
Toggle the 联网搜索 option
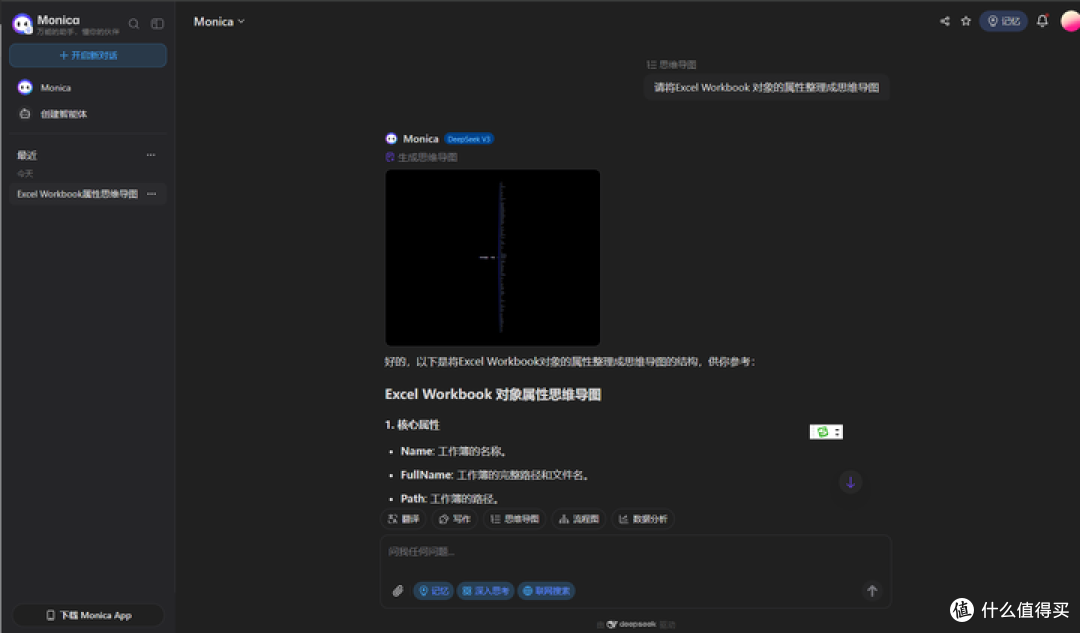pos(546,591)
